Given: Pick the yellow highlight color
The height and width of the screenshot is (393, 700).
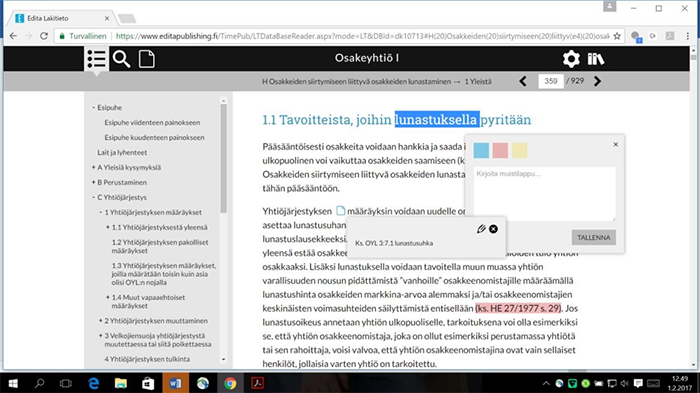Looking at the screenshot, I should point(519,151).
